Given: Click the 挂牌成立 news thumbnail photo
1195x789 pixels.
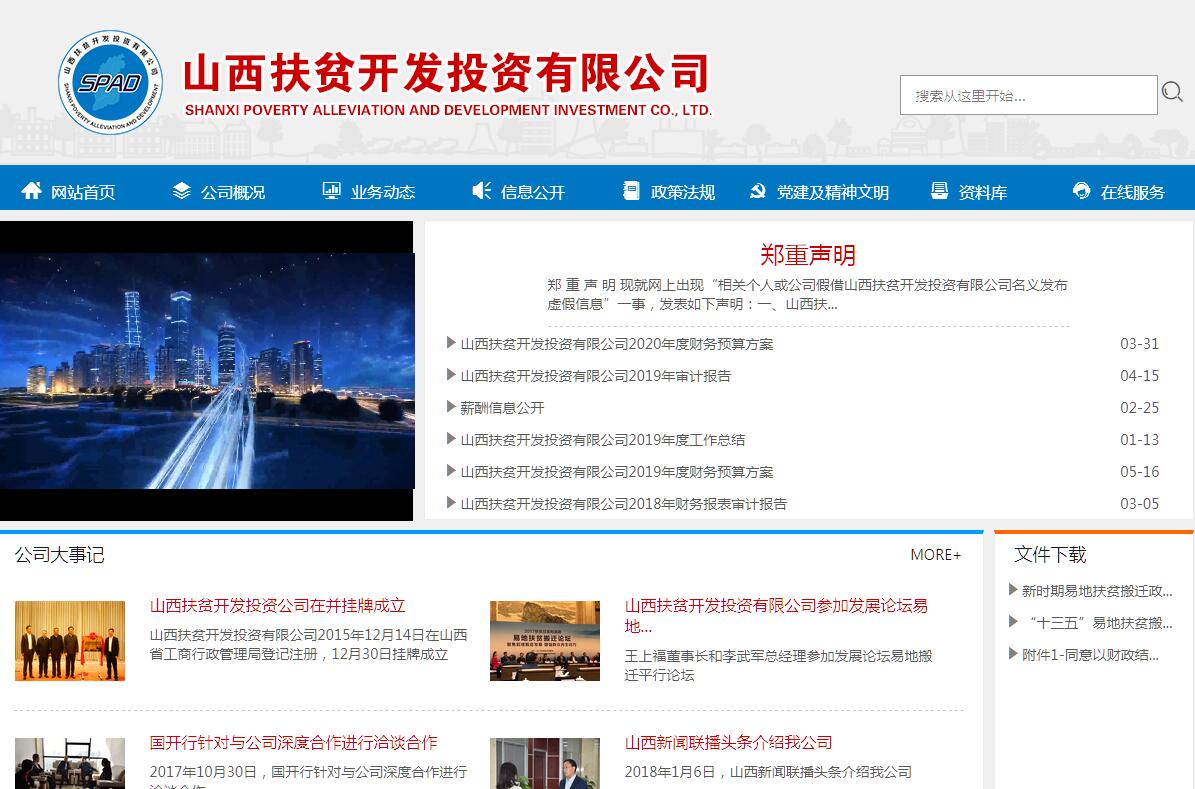Looking at the screenshot, I should [70, 641].
